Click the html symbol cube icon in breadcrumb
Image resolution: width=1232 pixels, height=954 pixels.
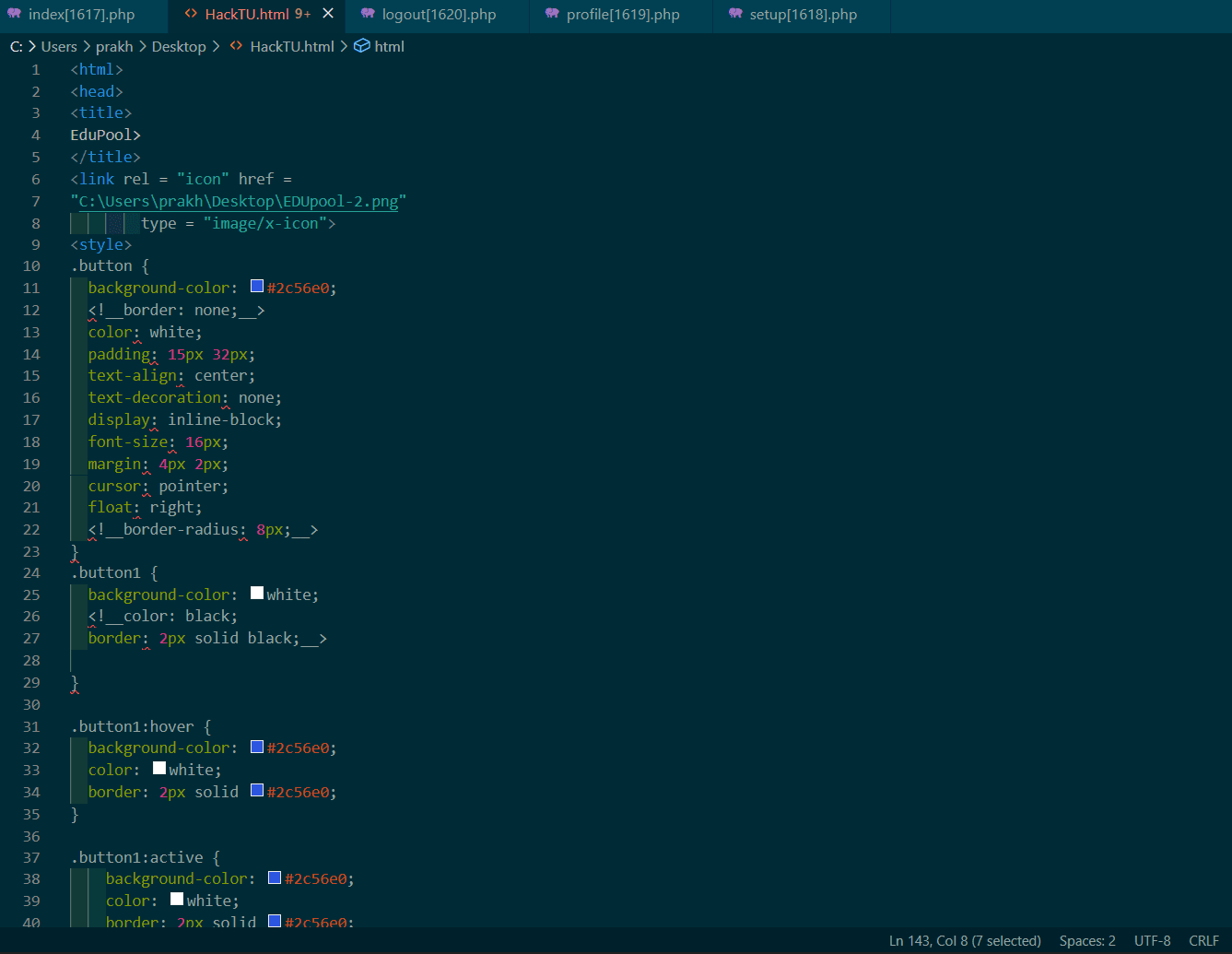coord(362,46)
